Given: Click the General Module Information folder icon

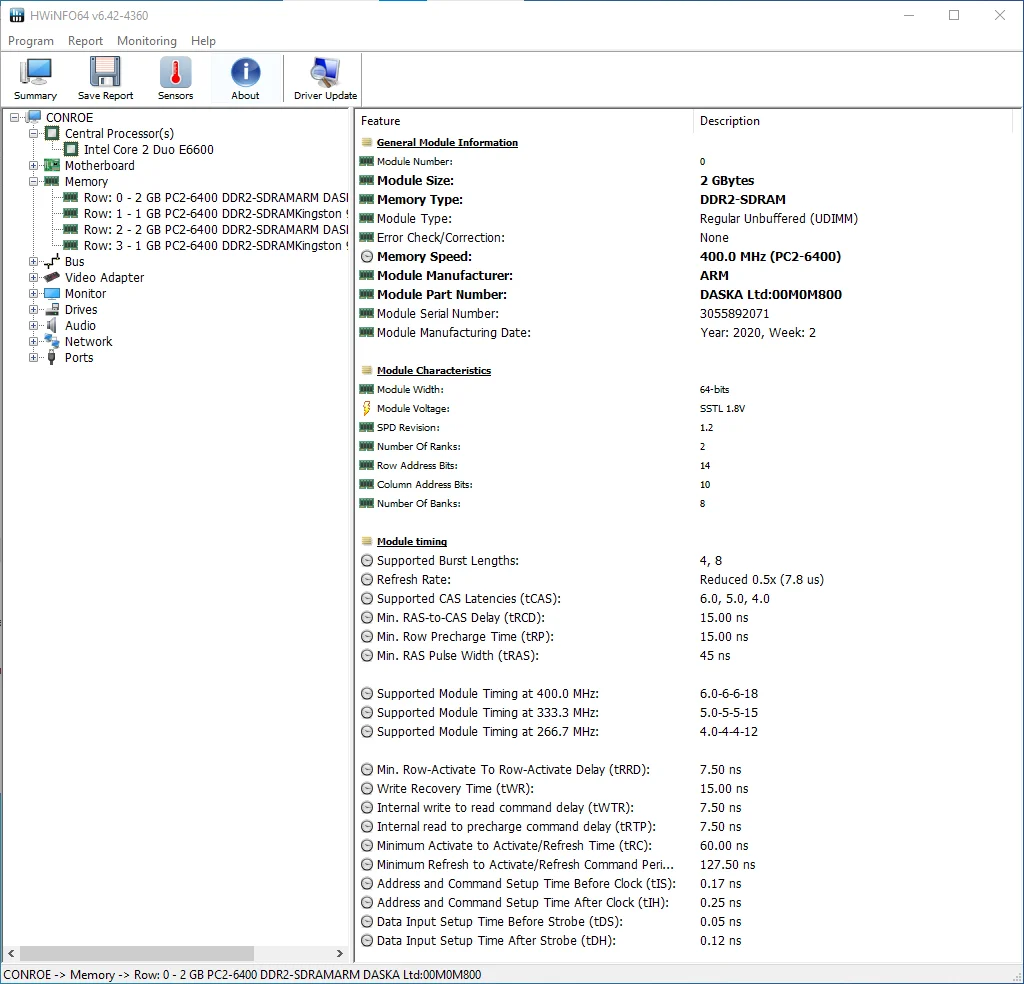Looking at the screenshot, I should pyautogui.click(x=367, y=142).
